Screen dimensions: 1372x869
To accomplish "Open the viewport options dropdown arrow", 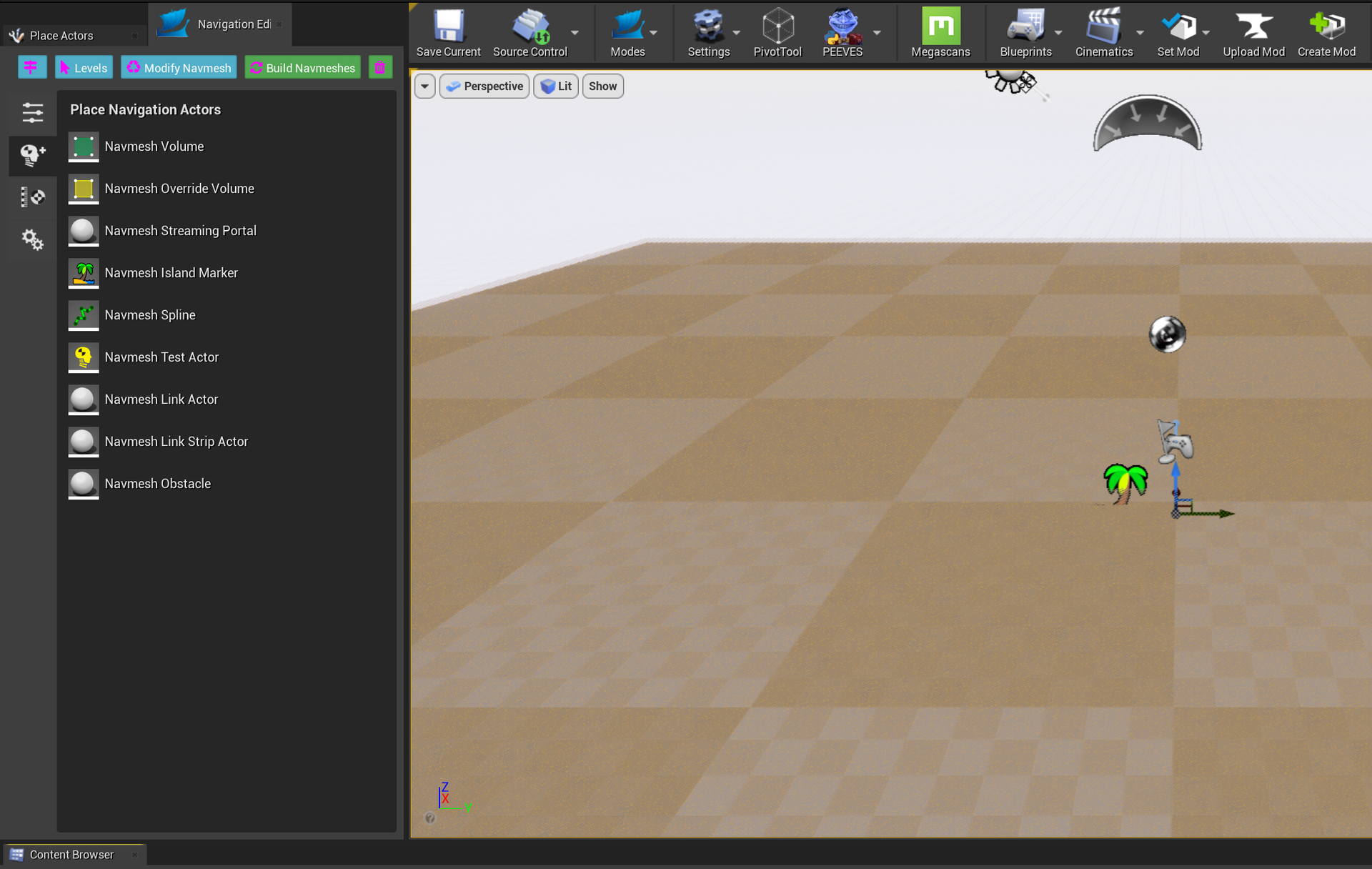I will click(424, 86).
